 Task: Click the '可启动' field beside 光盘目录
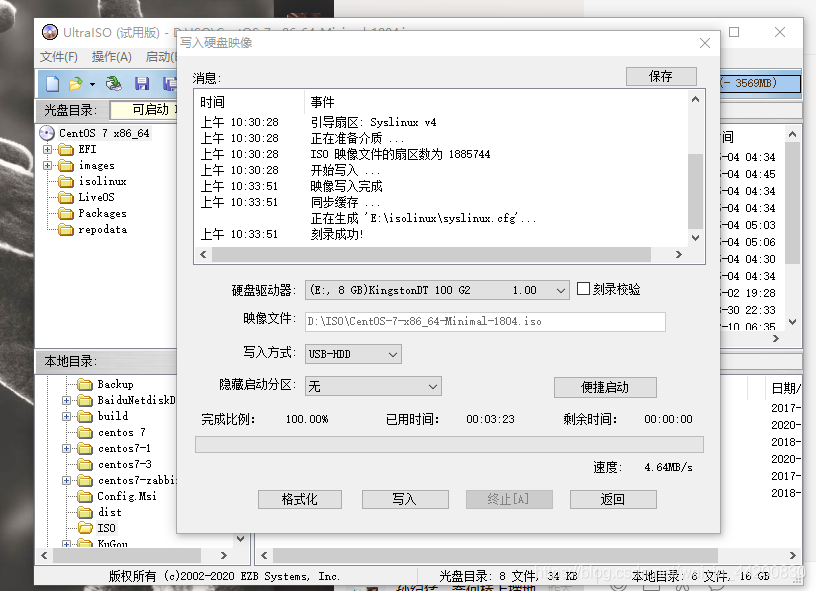tap(145, 110)
